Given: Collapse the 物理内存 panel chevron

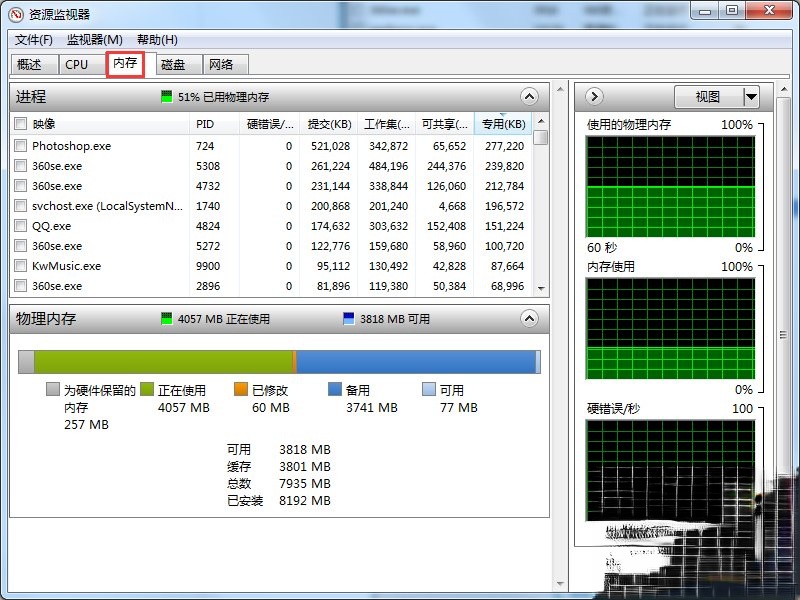Looking at the screenshot, I should click(x=529, y=319).
